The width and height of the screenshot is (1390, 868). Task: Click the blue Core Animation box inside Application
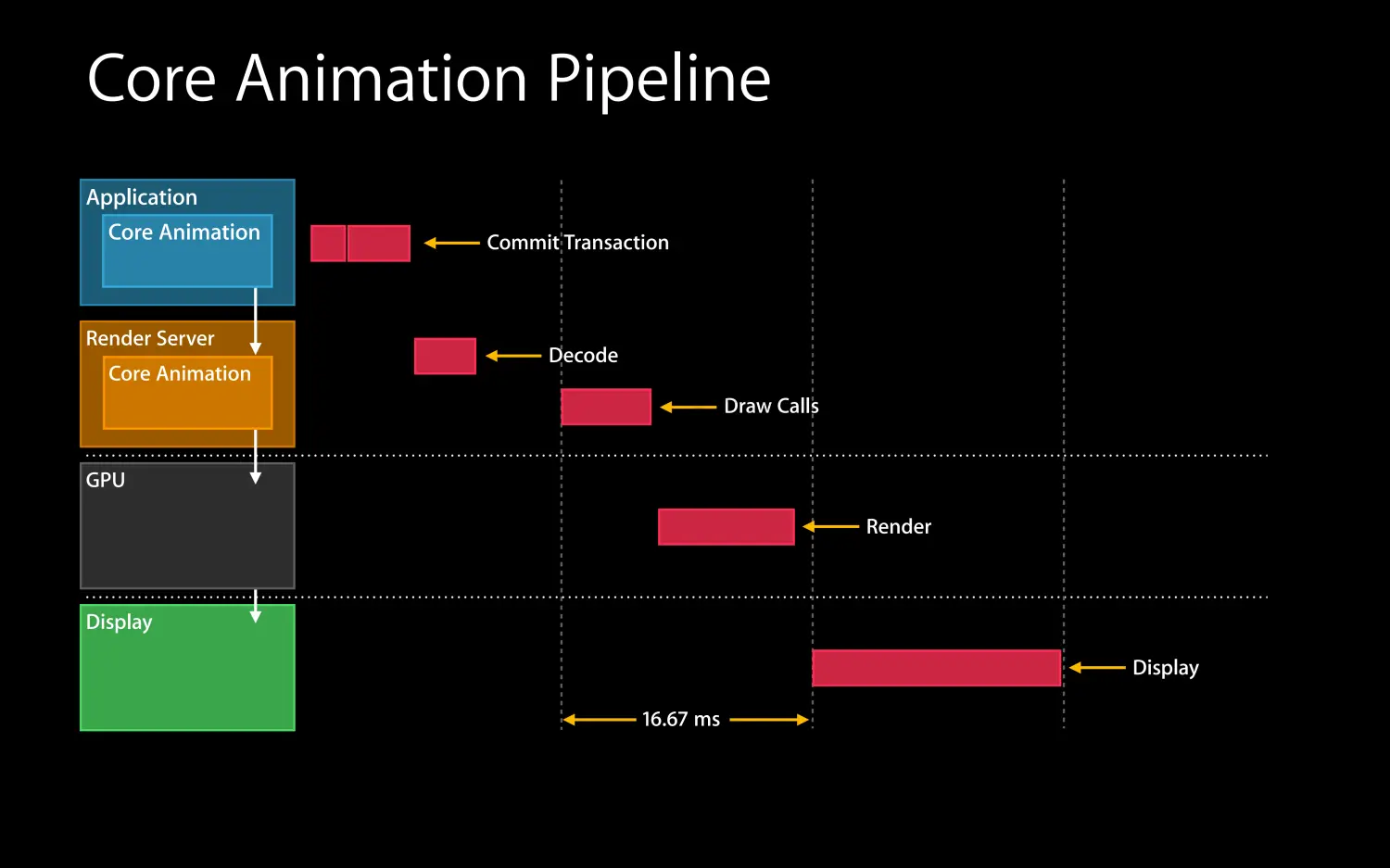pos(187,252)
